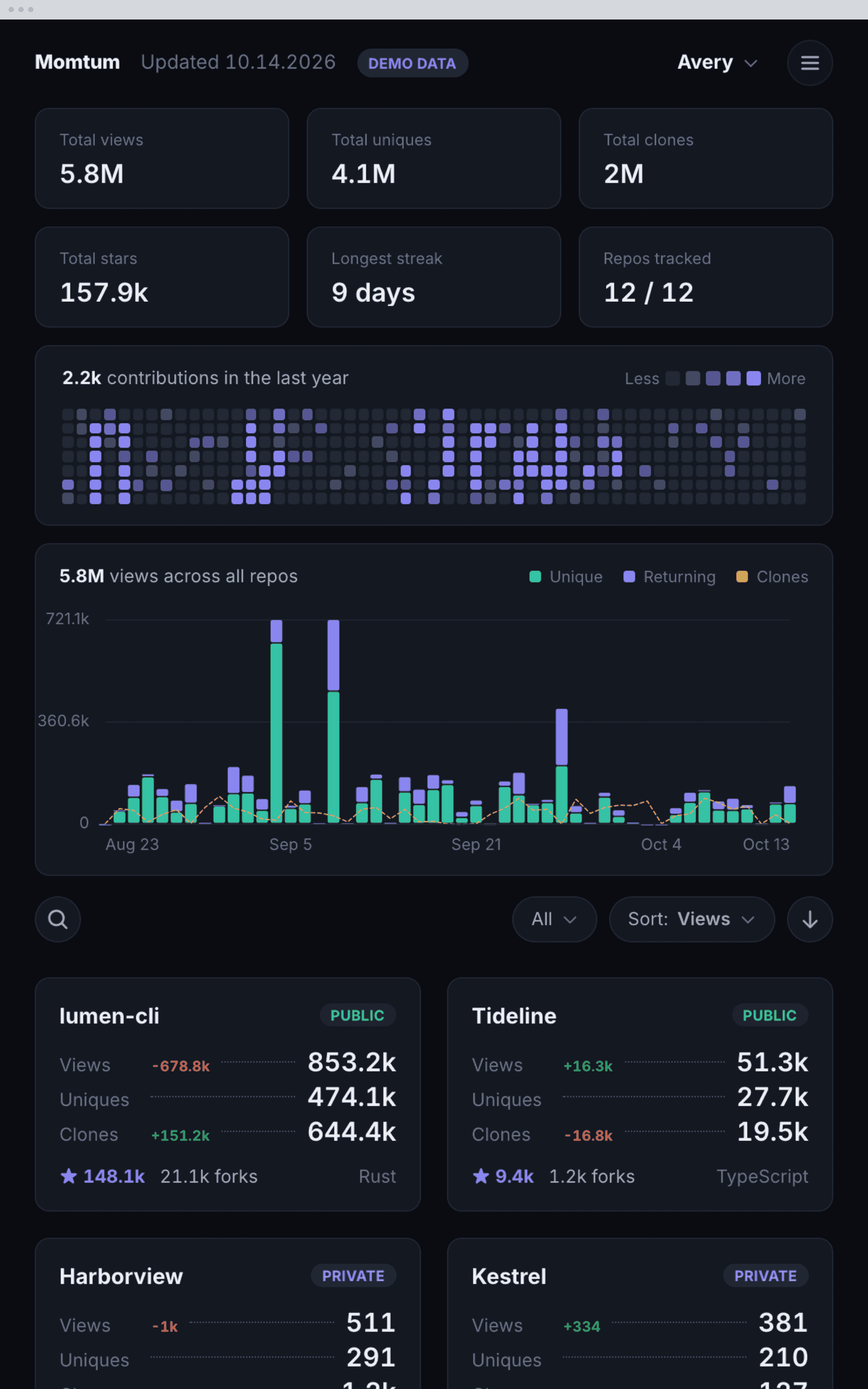Open the lumen-cli repo card title
This screenshot has width=868, height=1389.
click(x=109, y=1015)
